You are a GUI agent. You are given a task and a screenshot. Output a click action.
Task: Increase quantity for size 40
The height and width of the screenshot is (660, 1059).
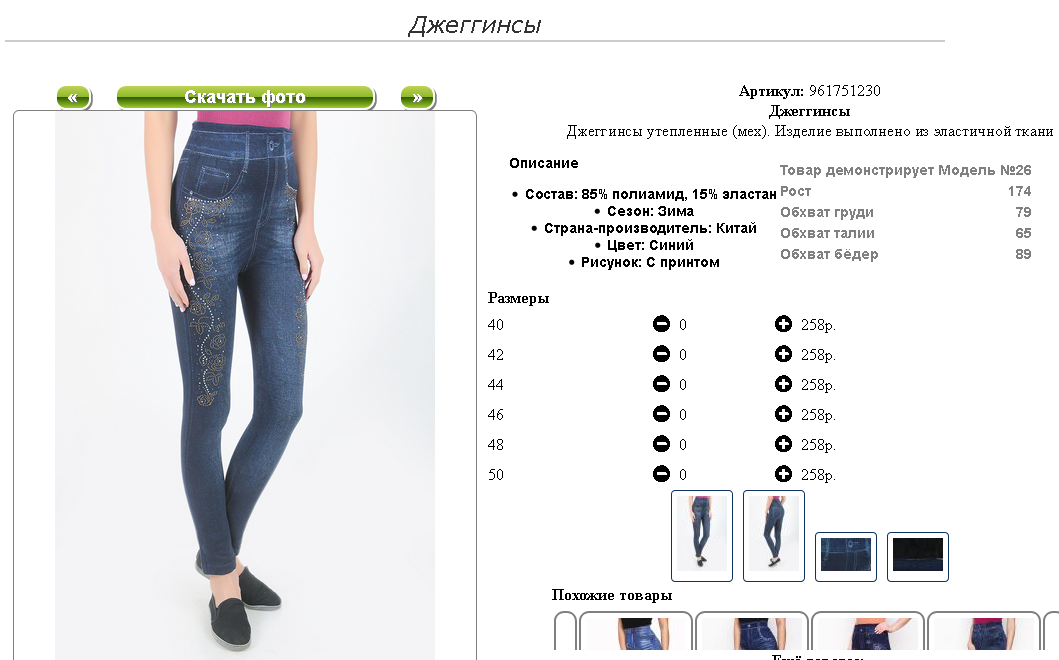coord(783,324)
